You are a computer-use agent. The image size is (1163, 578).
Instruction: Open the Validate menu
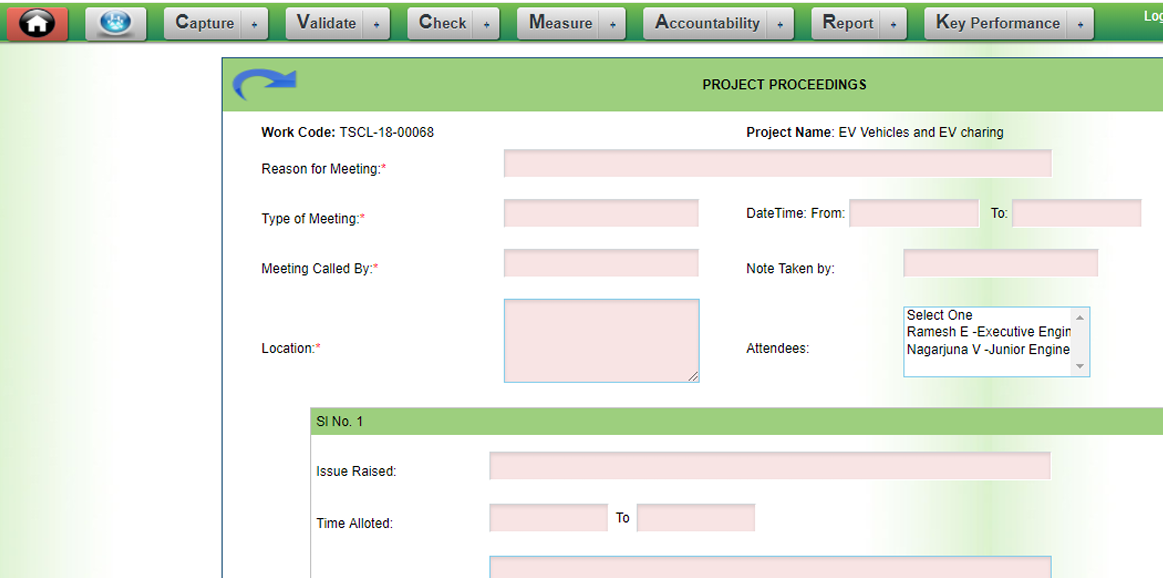tap(327, 23)
